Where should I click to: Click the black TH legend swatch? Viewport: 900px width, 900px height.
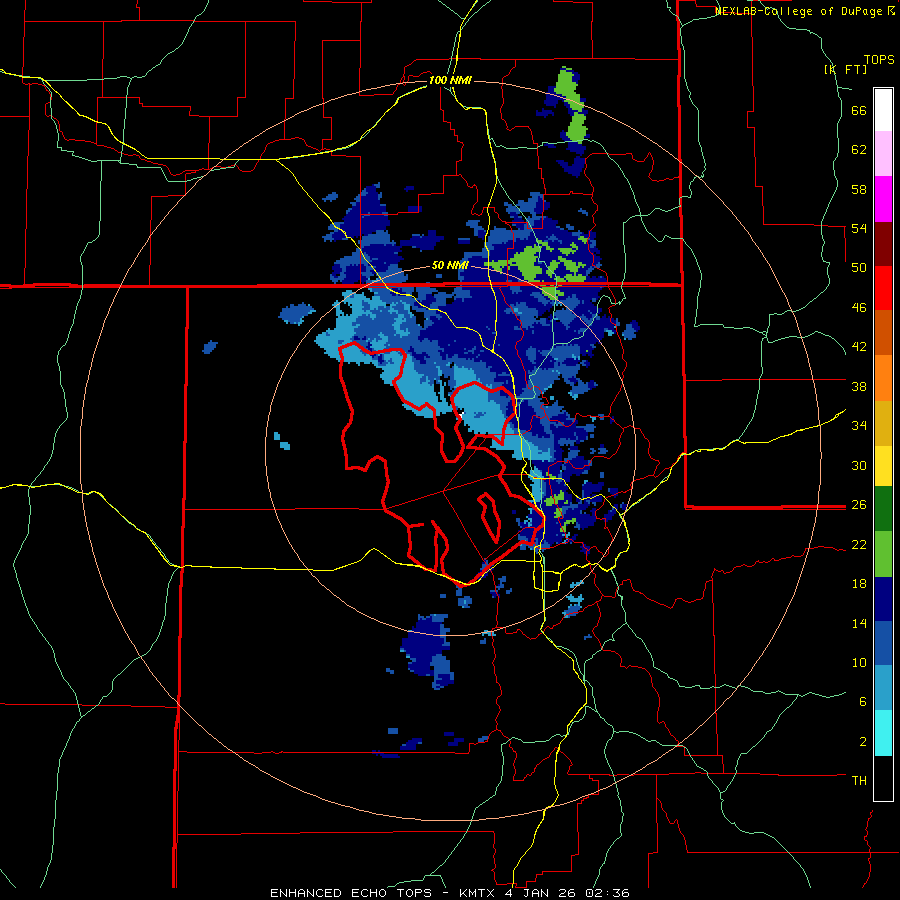(x=883, y=778)
